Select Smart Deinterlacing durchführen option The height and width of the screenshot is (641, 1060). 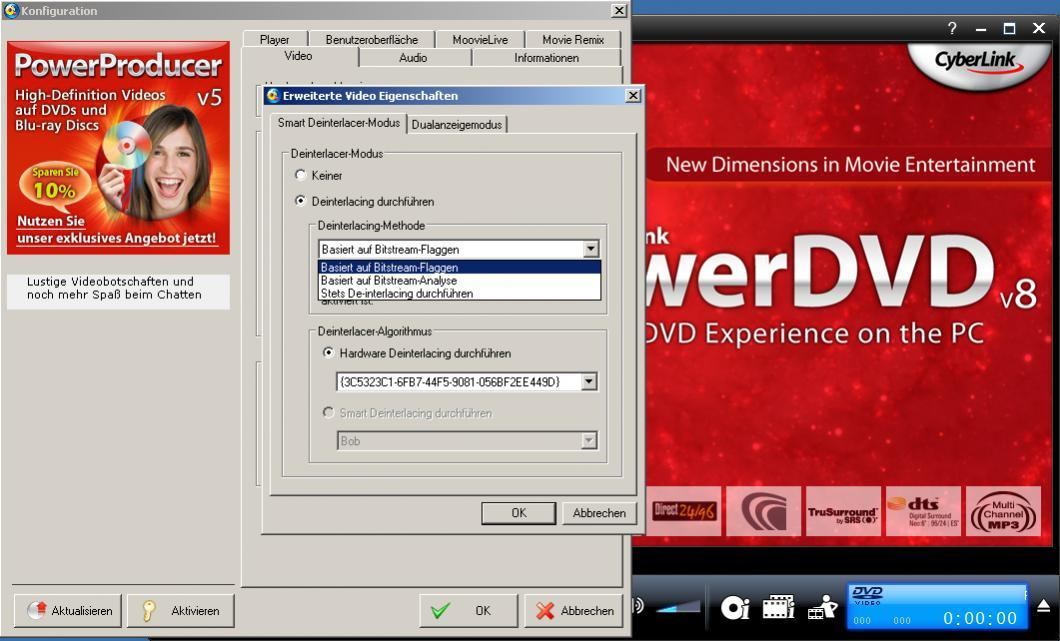tap(329, 412)
